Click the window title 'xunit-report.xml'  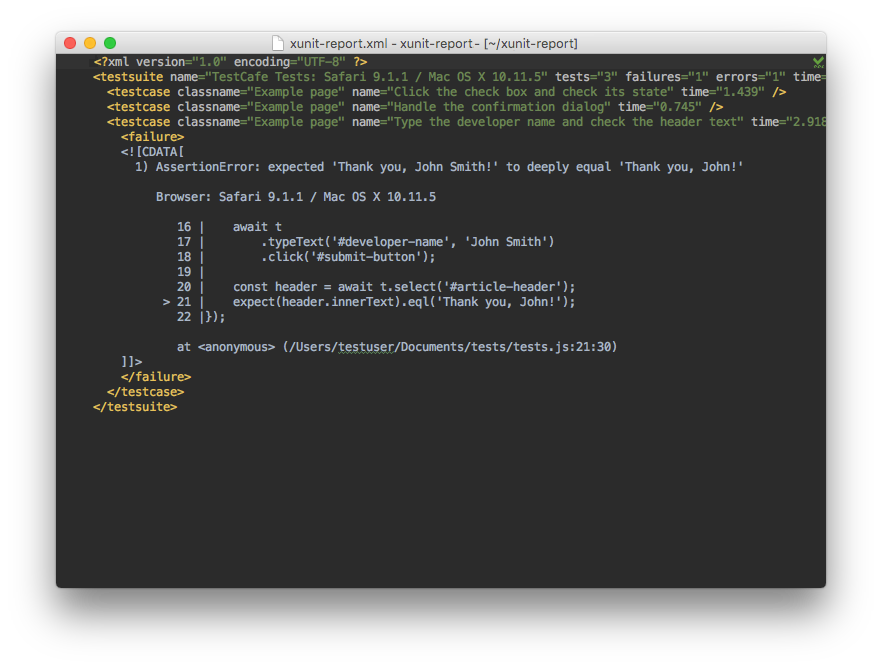click(339, 43)
